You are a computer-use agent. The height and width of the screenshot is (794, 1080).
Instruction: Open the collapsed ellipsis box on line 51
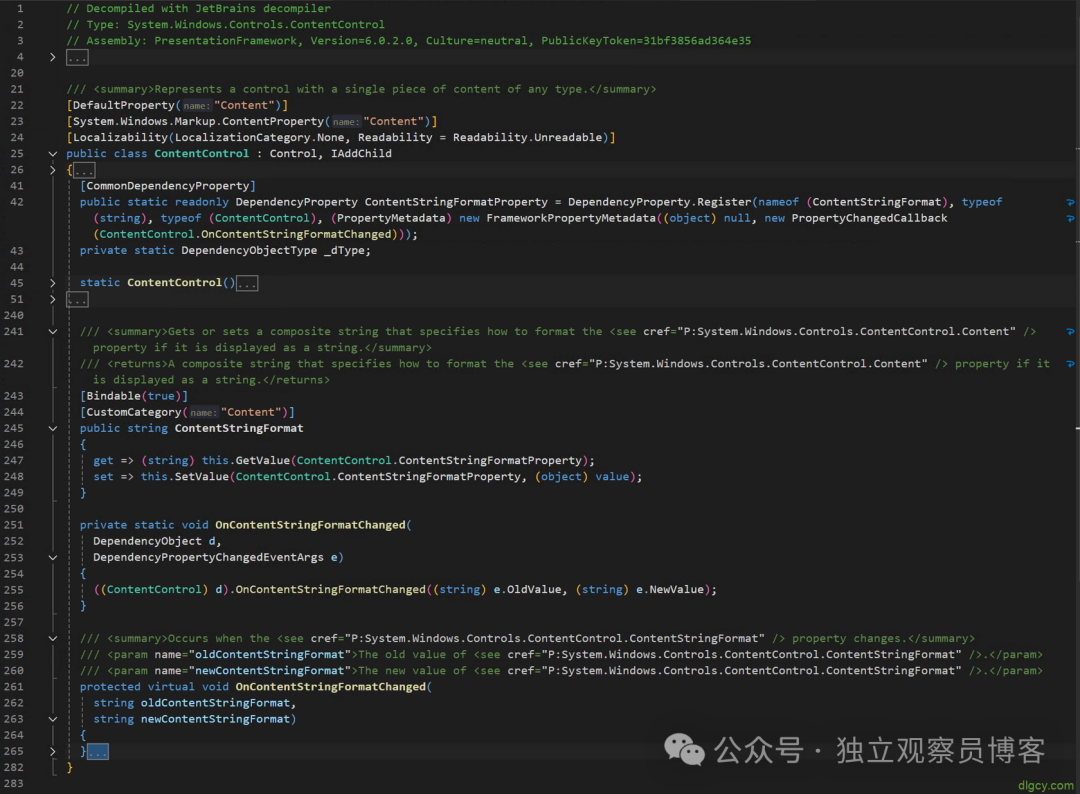77,300
